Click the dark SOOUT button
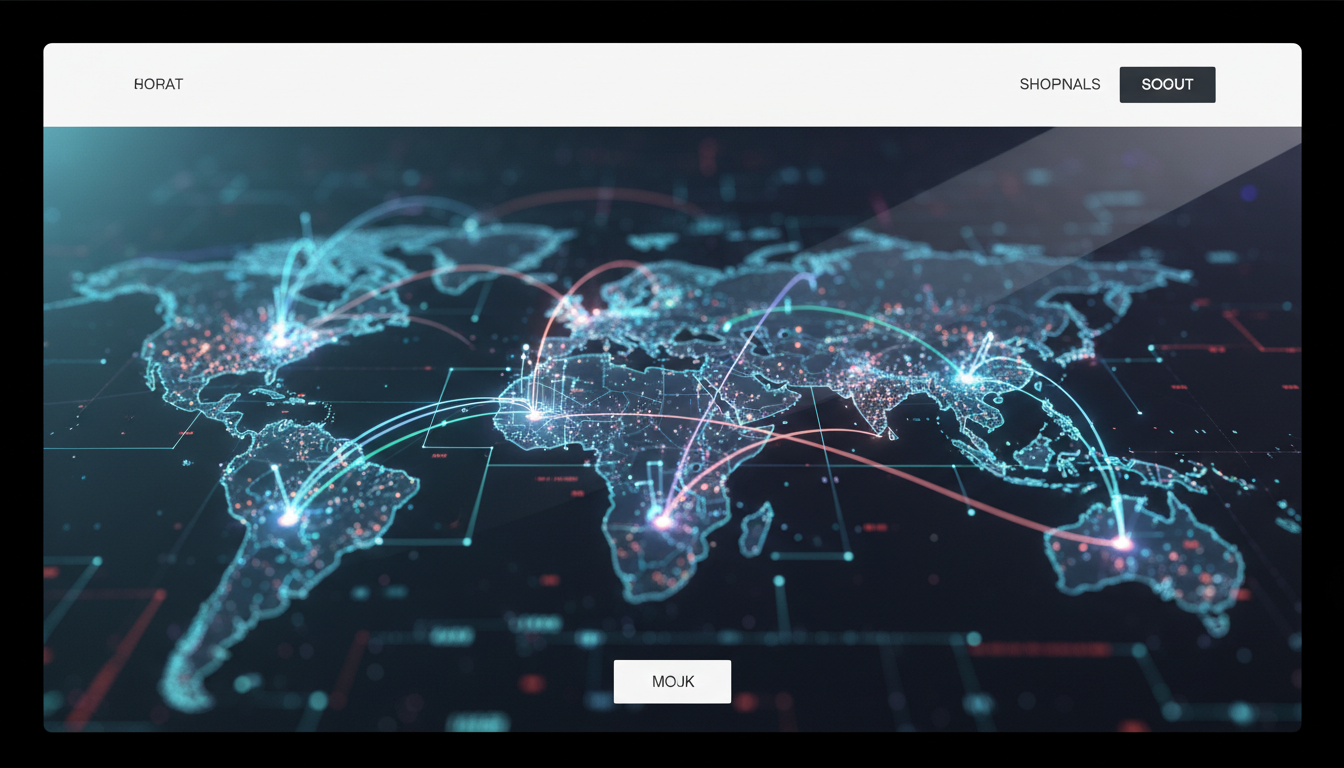The image size is (1344, 768). coord(1167,84)
